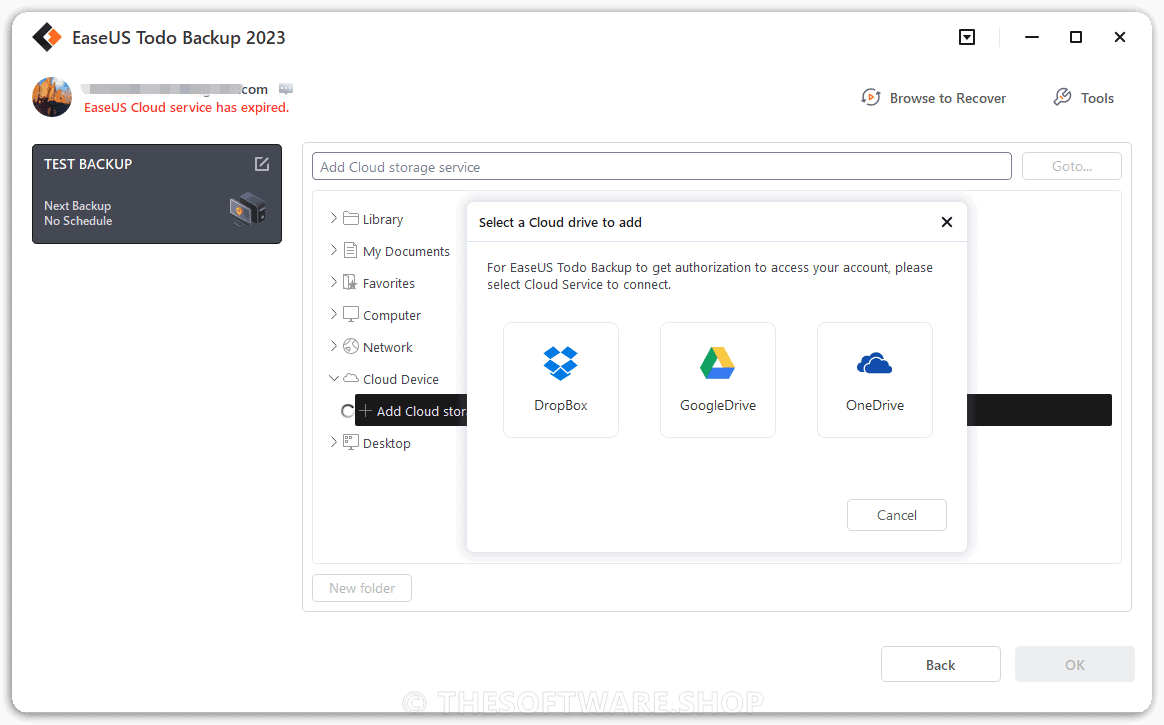Viewport: 1164px width, 725px height.
Task: Click the OK button
Action: click(1075, 664)
